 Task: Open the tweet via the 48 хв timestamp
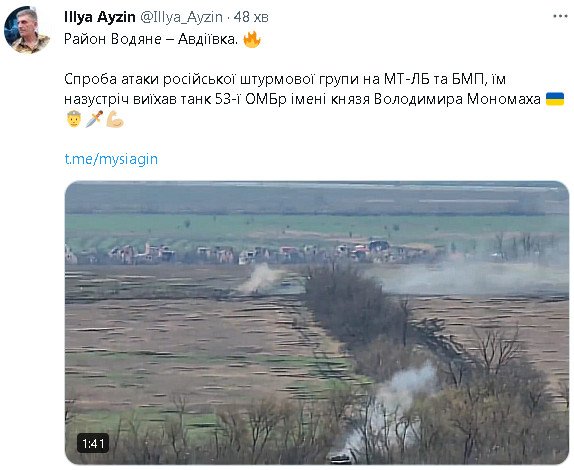251,17
